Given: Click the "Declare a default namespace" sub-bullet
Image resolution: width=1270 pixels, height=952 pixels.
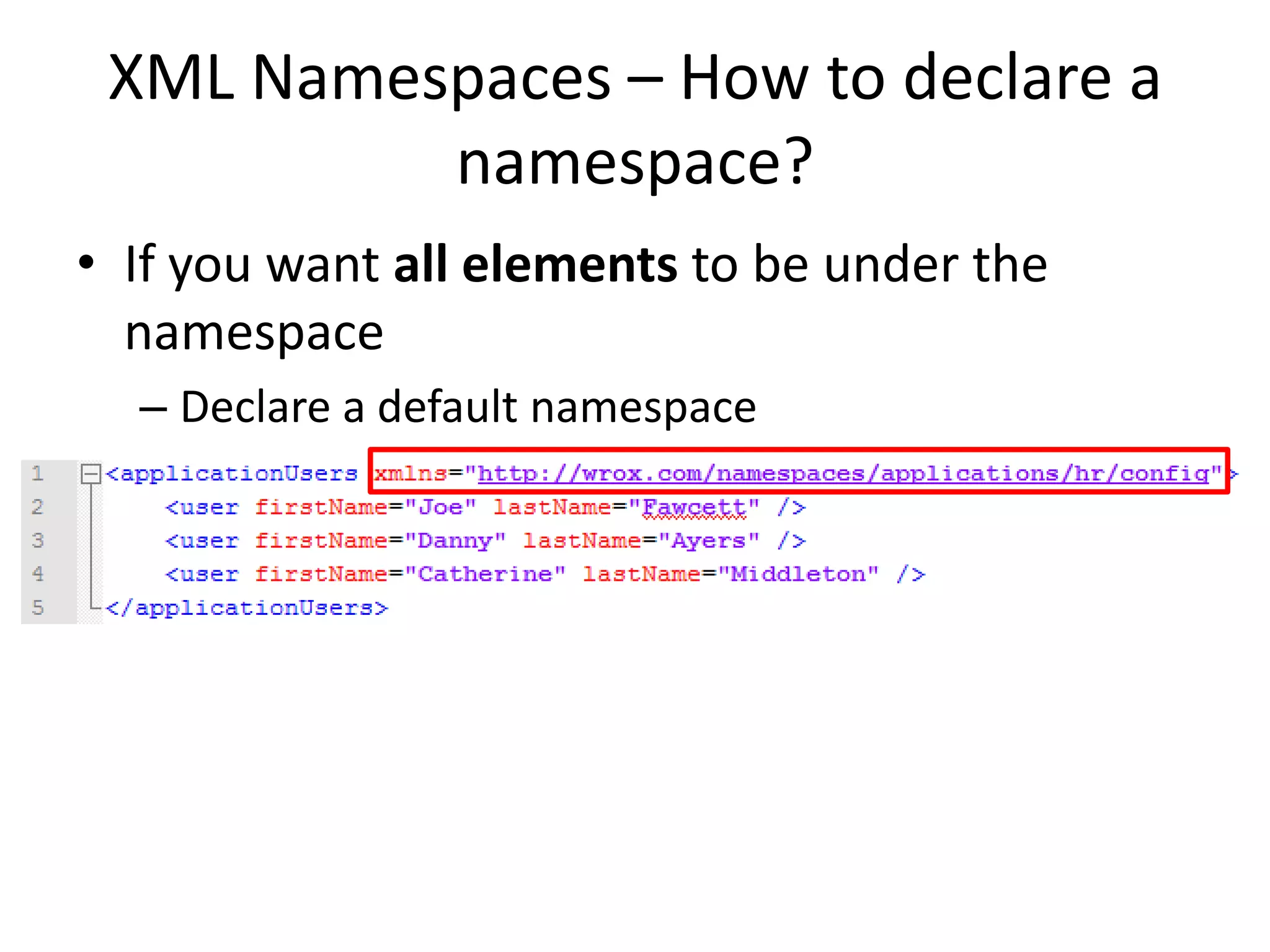Looking at the screenshot, I should pyautogui.click(x=468, y=407).
